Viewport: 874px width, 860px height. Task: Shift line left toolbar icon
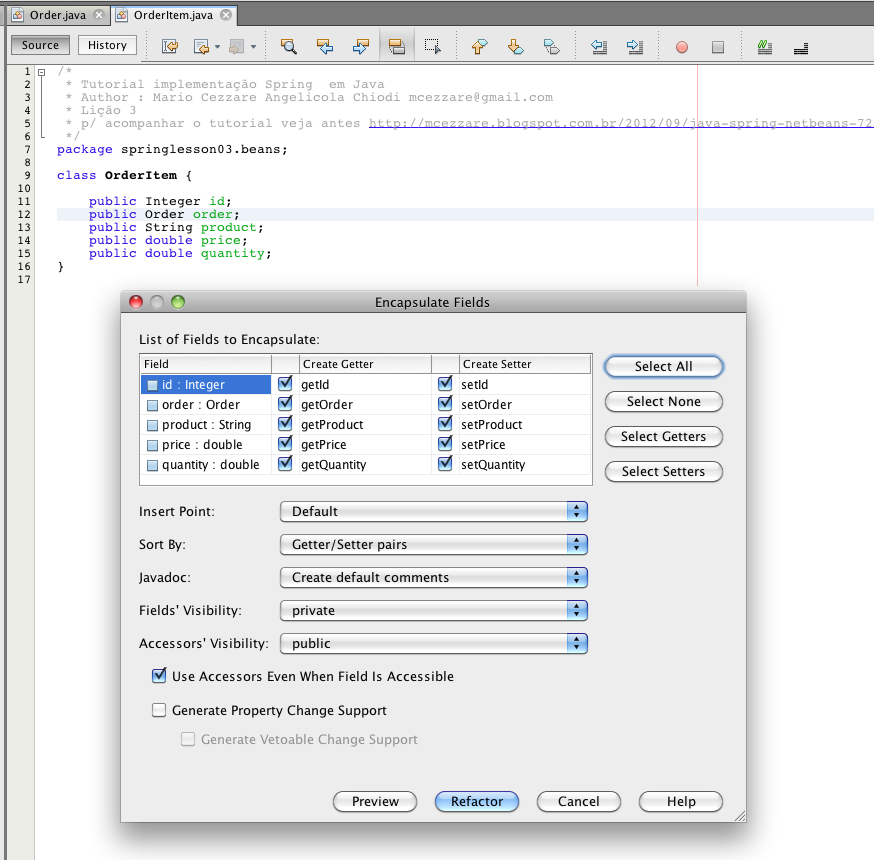tap(599, 46)
